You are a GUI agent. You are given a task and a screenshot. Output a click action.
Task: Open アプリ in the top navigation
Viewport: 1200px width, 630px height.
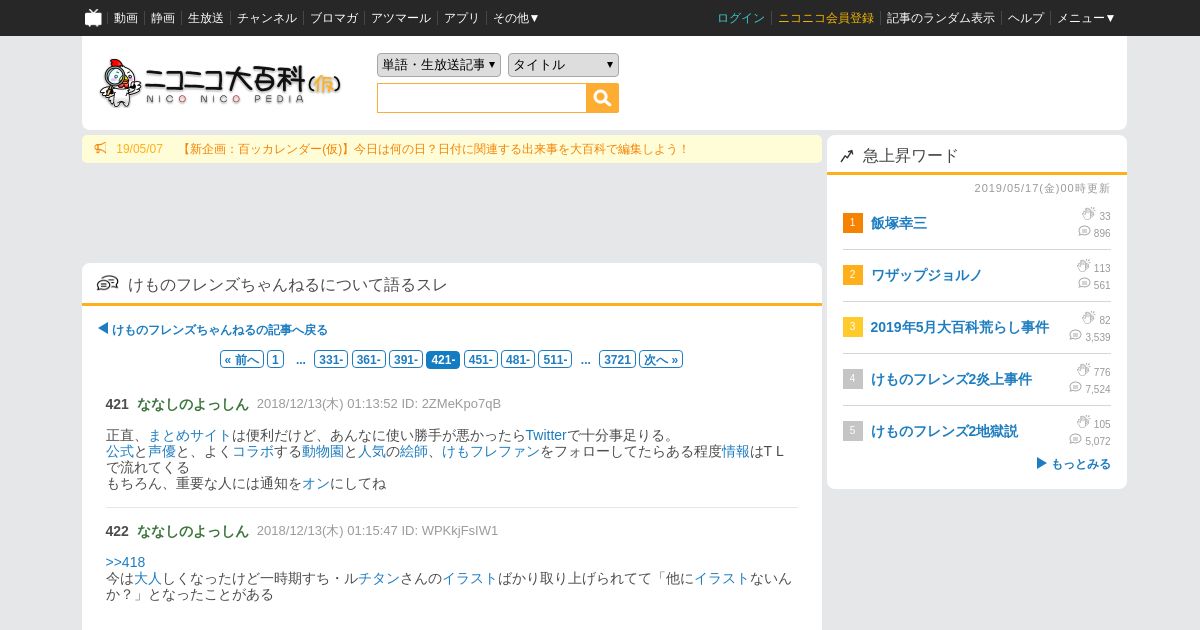[x=462, y=18]
